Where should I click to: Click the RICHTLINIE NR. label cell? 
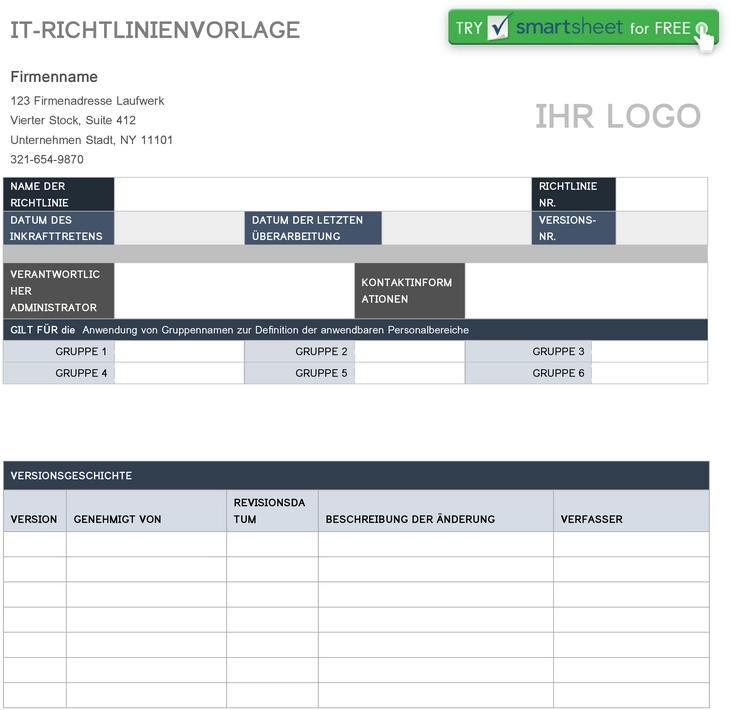(x=573, y=194)
